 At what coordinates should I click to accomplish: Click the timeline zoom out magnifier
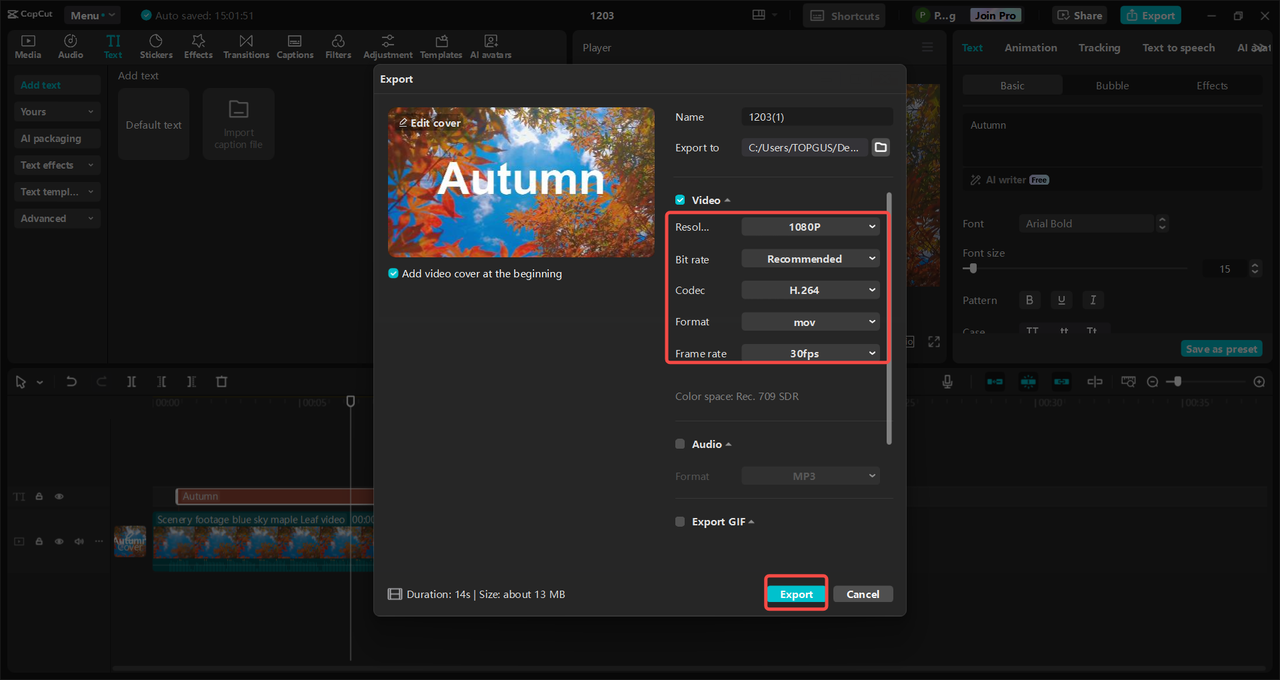[x=1153, y=382]
